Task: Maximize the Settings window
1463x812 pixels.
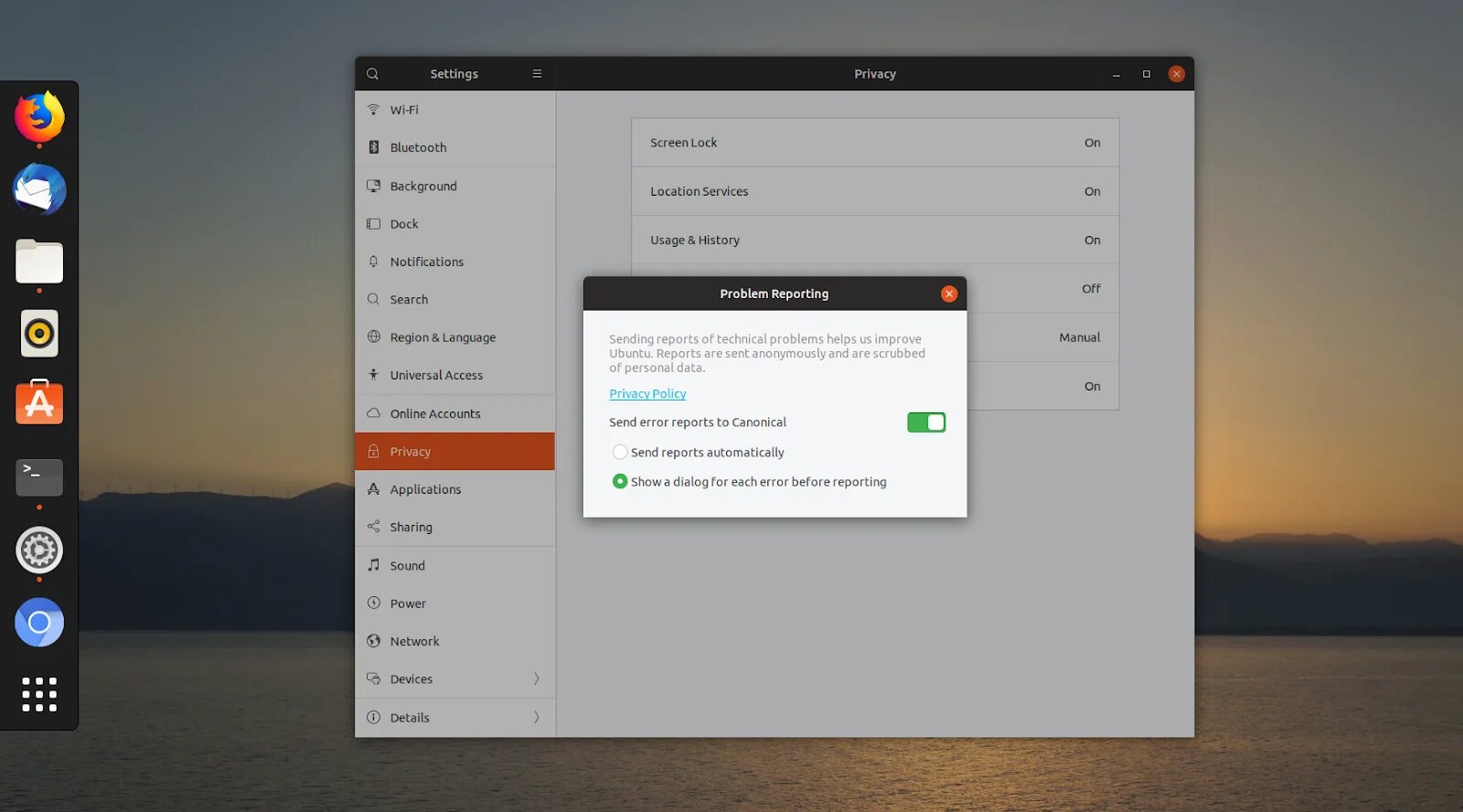Action: pos(1147,74)
